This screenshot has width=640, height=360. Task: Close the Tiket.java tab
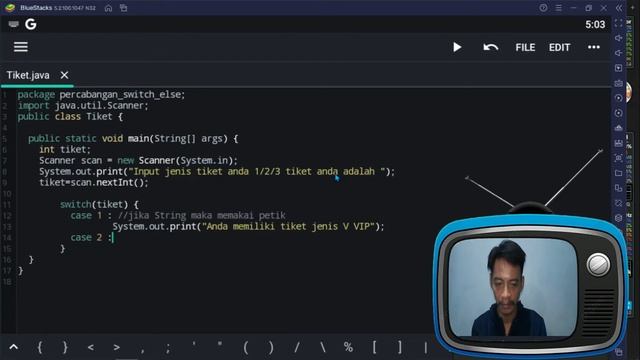point(64,75)
